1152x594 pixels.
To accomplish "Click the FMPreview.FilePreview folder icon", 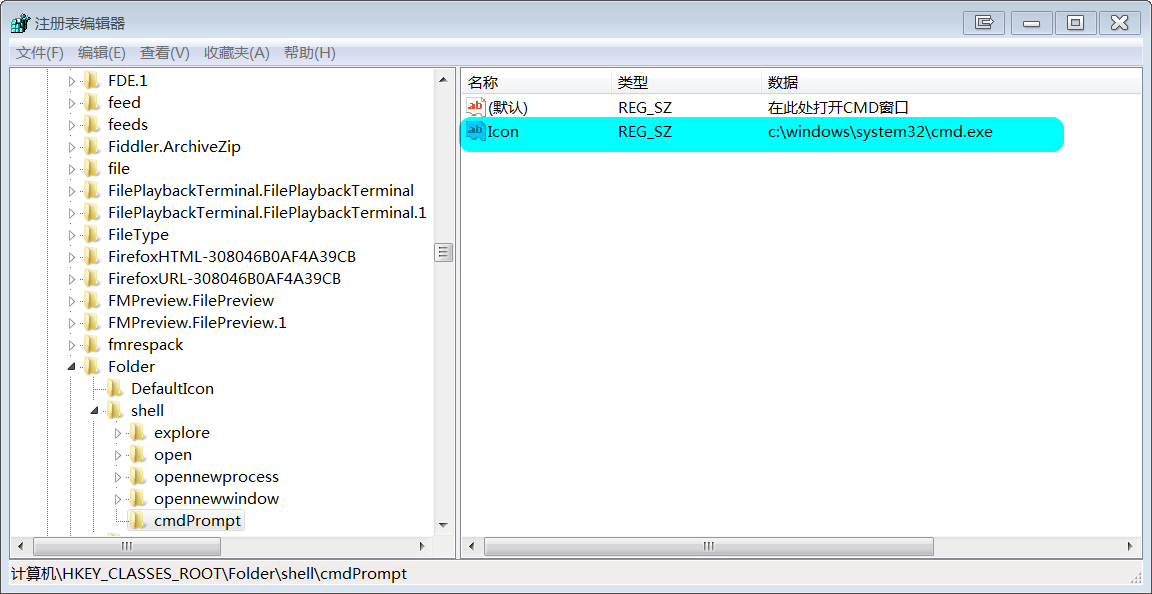I will click(x=92, y=301).
